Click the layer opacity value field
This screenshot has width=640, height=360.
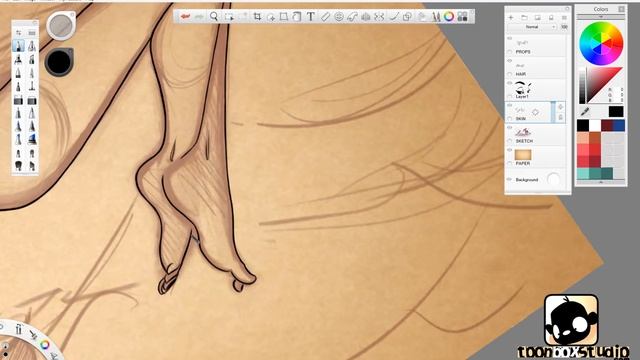point(564,27)
